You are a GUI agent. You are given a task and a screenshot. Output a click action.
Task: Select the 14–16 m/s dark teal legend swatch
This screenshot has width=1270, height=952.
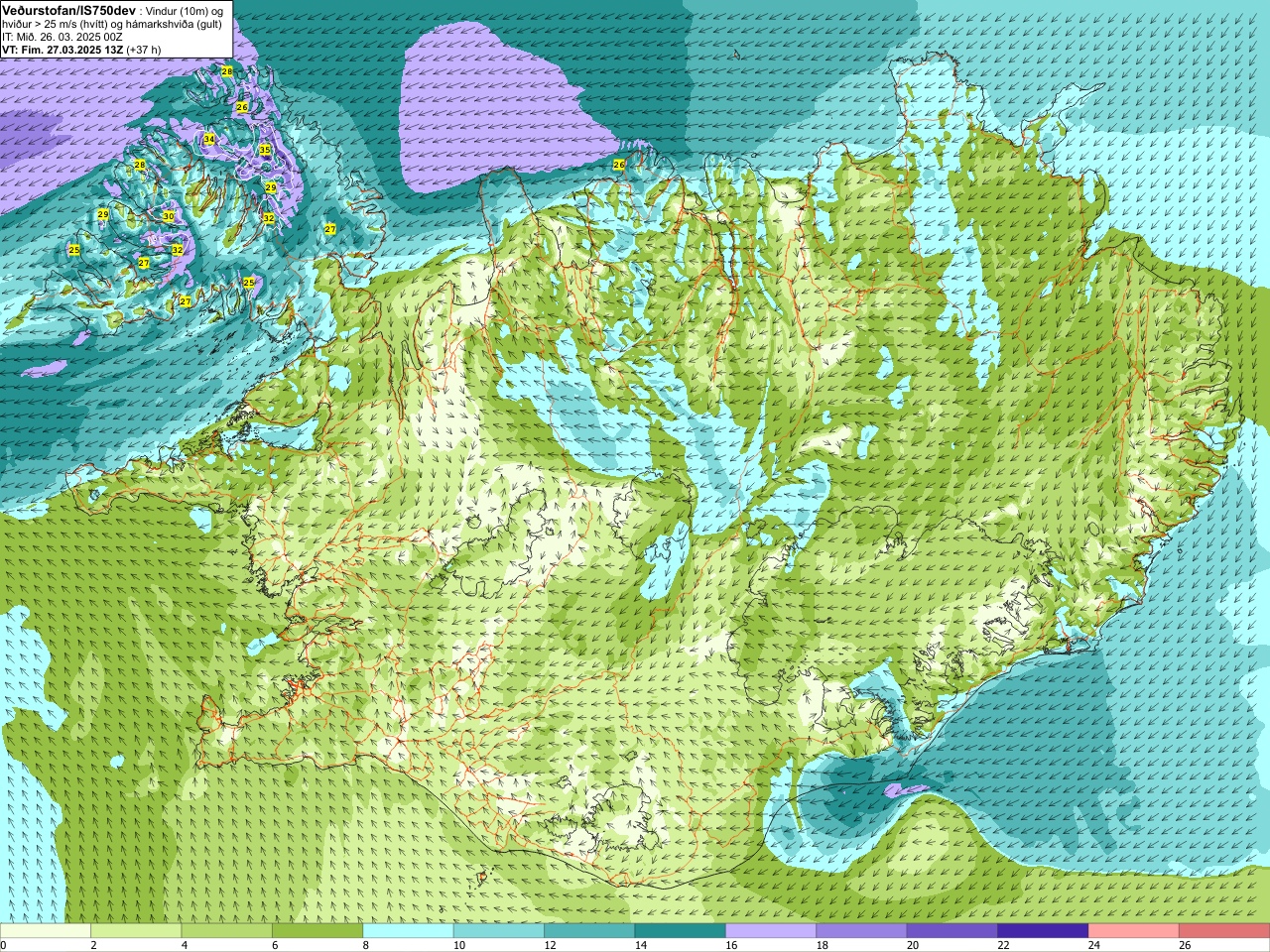click(x=681, y=931)
